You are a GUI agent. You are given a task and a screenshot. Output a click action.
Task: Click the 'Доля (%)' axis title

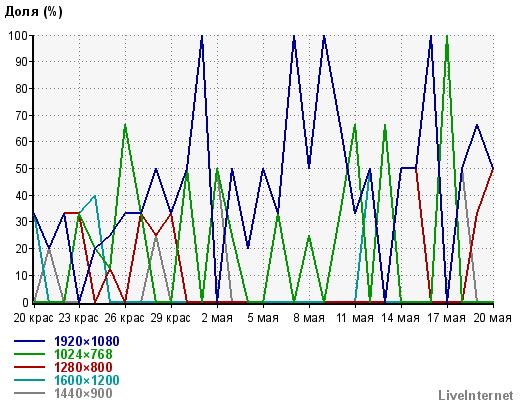pyautogui.click(x=34, y=12)
